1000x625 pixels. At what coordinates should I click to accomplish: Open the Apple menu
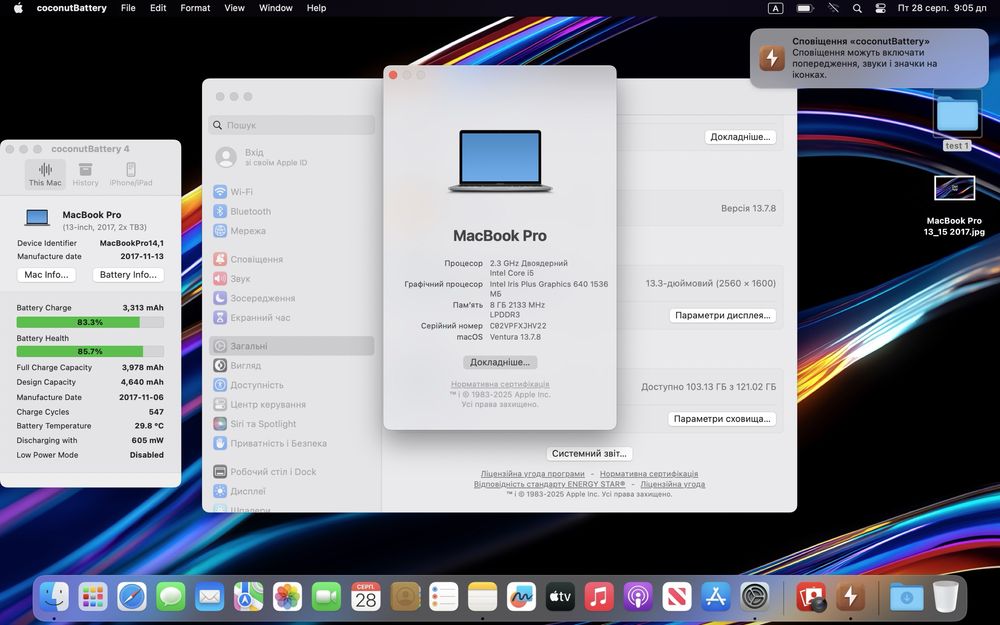[x=18, y=8]
